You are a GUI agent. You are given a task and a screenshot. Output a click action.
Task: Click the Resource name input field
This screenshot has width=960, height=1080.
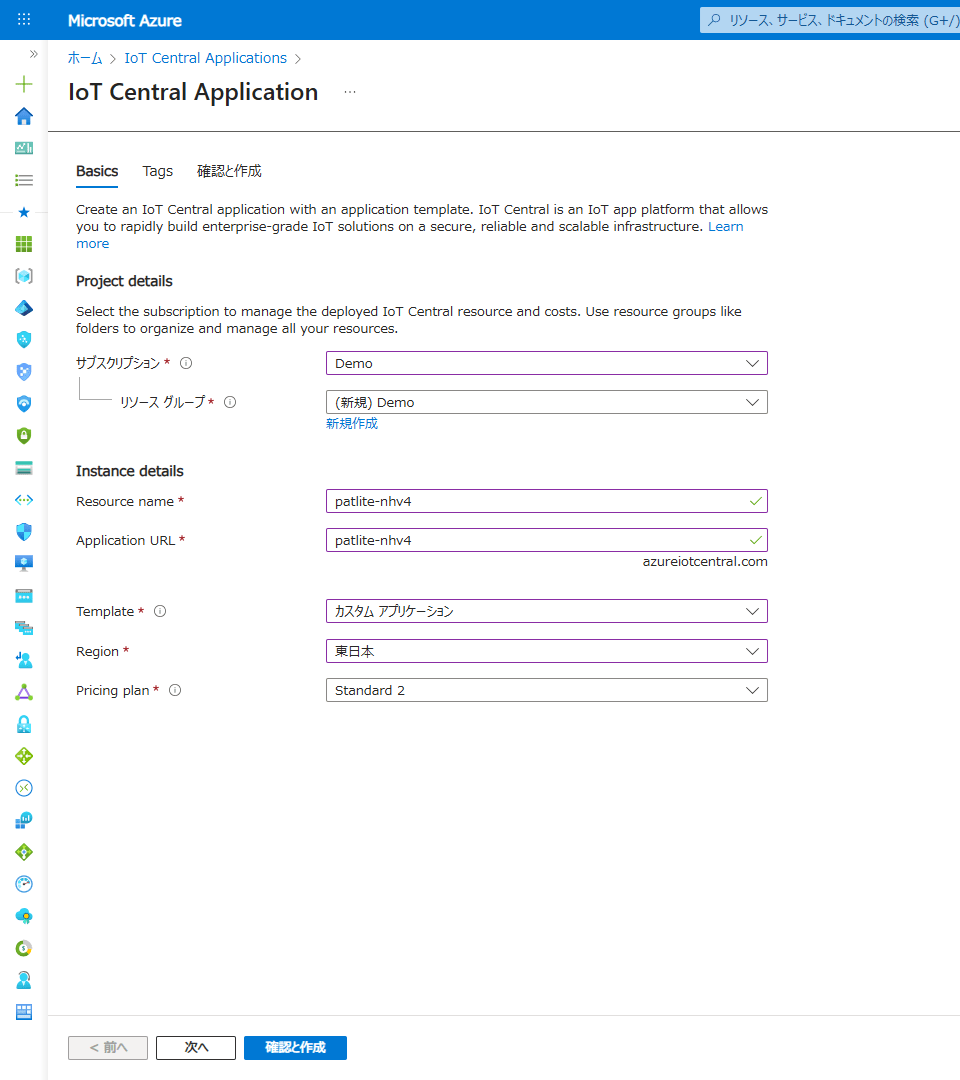coord(547,501)
